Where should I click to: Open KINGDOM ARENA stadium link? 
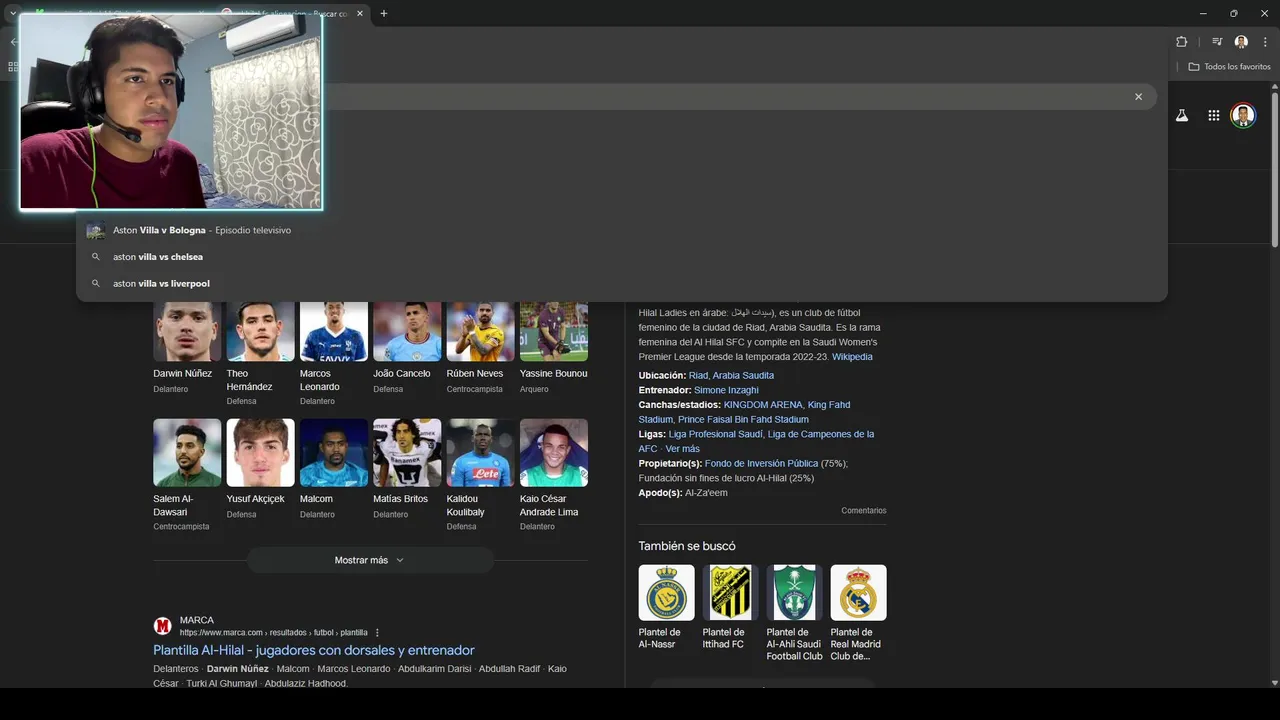coord(763,405)
